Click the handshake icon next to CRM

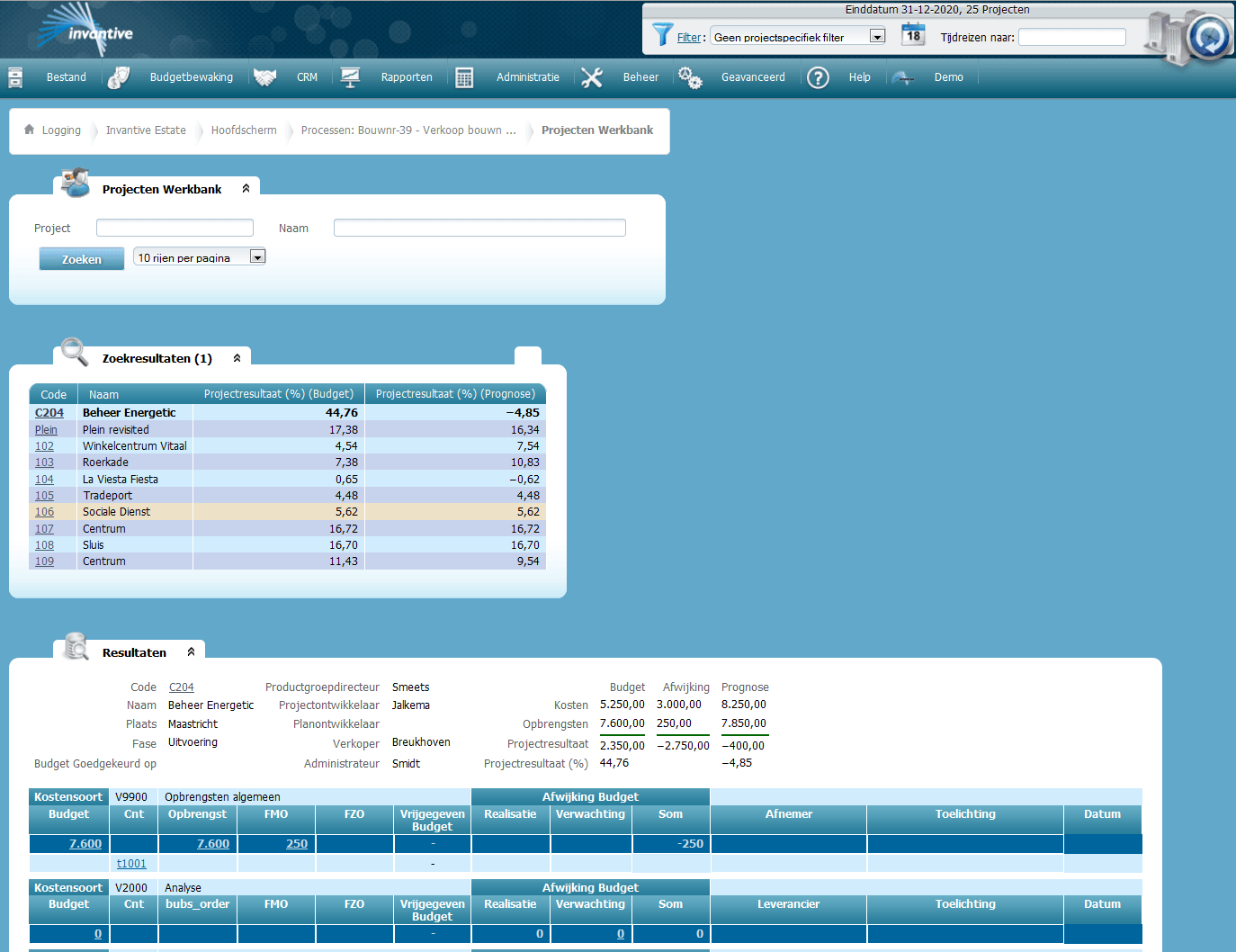click(264, 76)
